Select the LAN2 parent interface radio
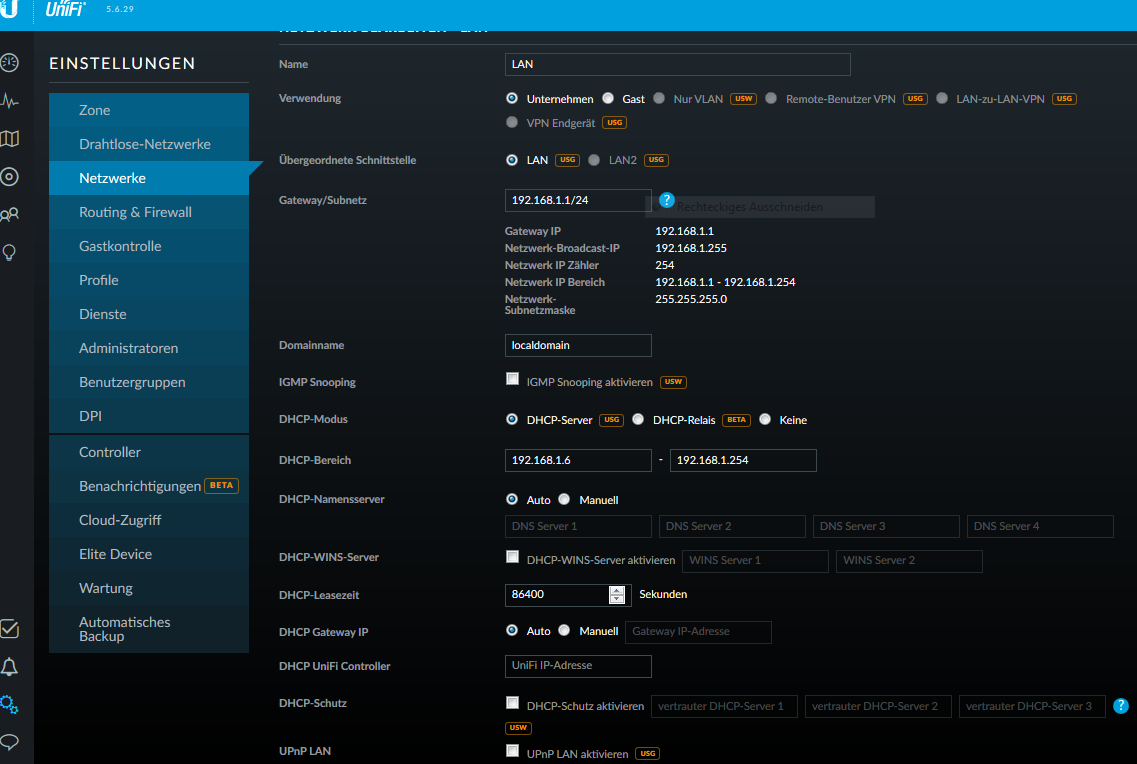Image resolution: width=1137 pixels, height=764 pixels. [594, 159]
